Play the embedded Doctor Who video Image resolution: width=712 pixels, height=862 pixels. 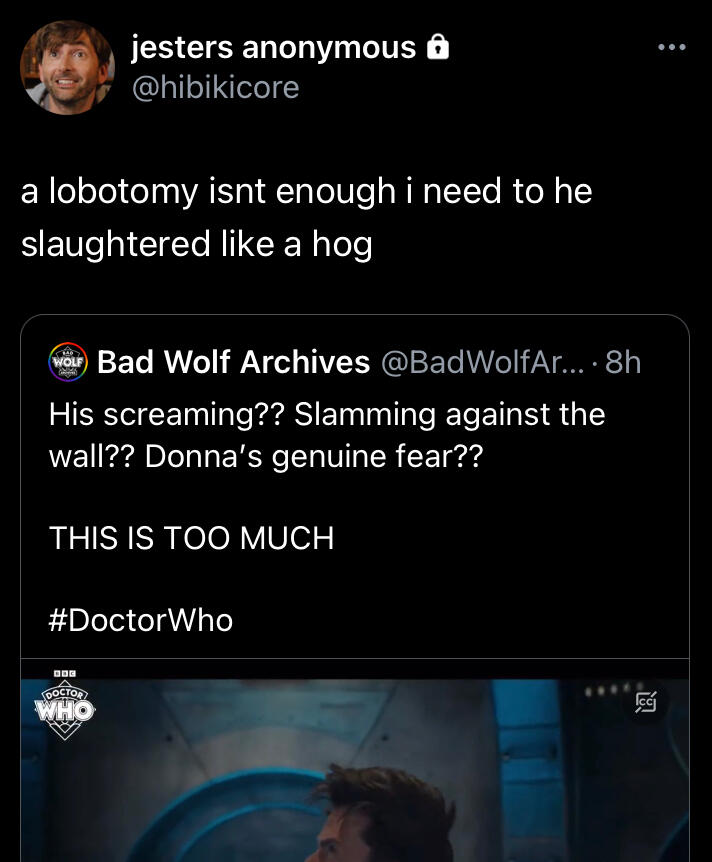(x=356, y=770)
